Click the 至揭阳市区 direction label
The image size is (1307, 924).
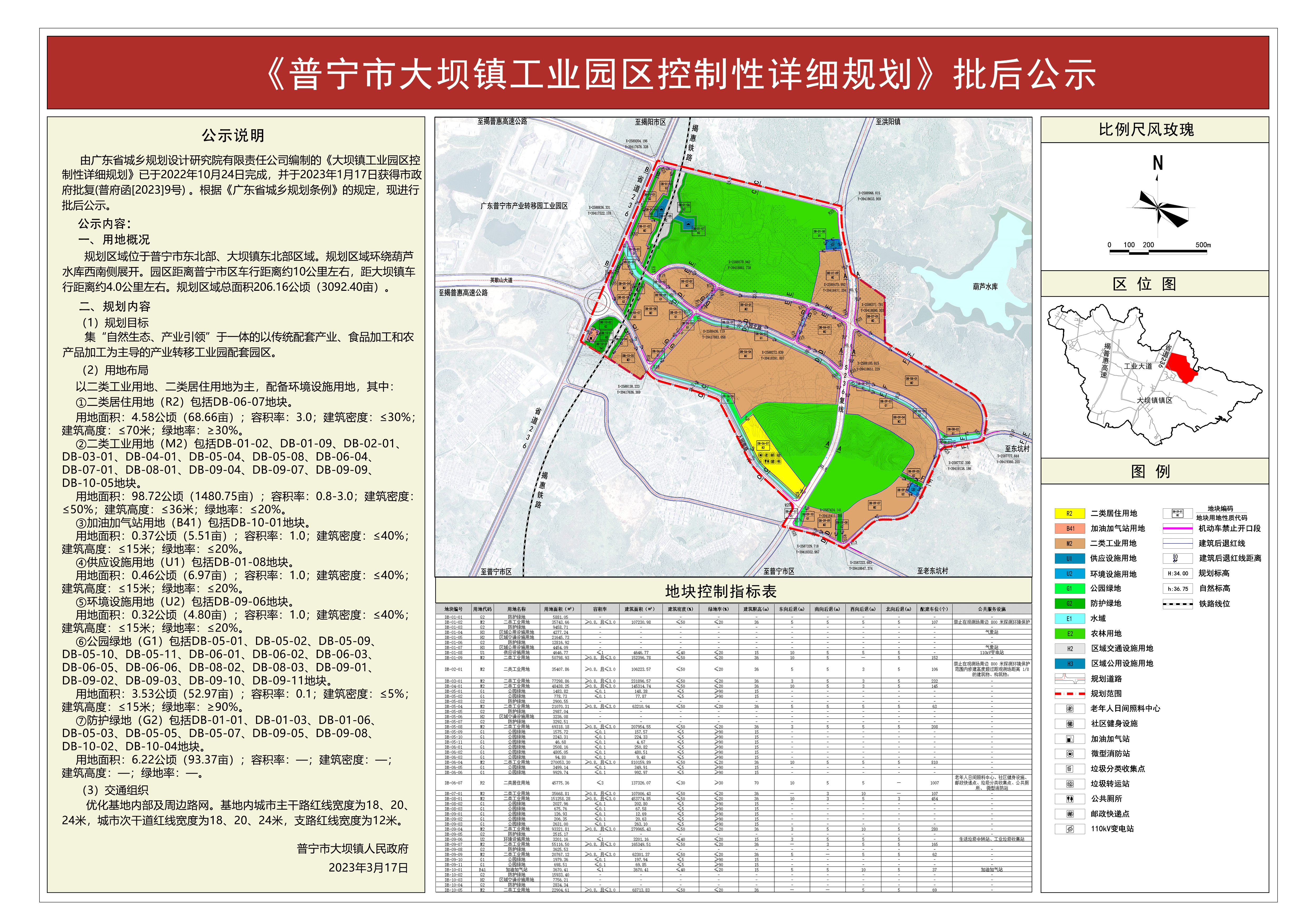point(650,122)
